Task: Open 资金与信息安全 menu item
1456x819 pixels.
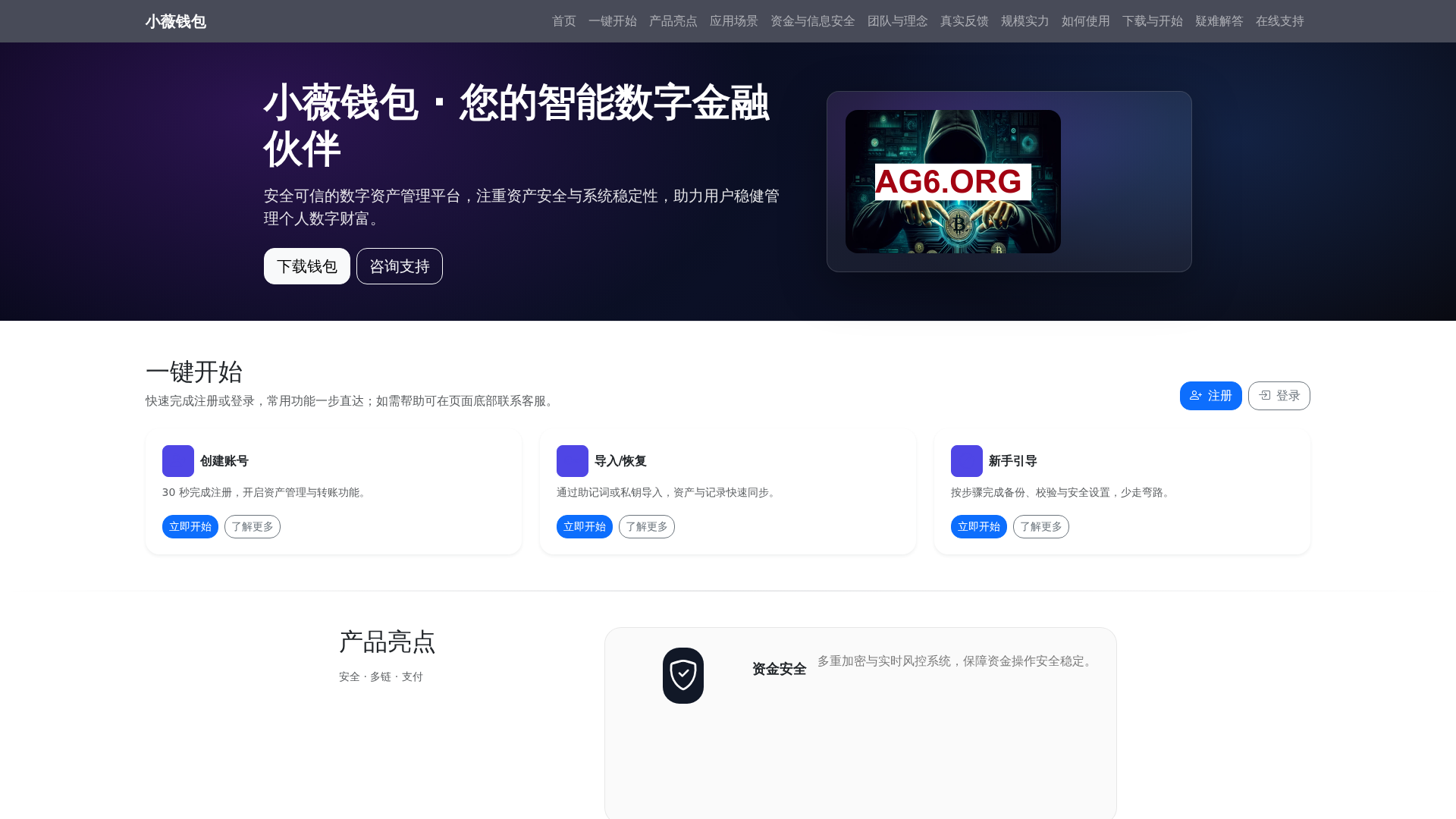Action: pyautogui.click(x=812, y=21)
